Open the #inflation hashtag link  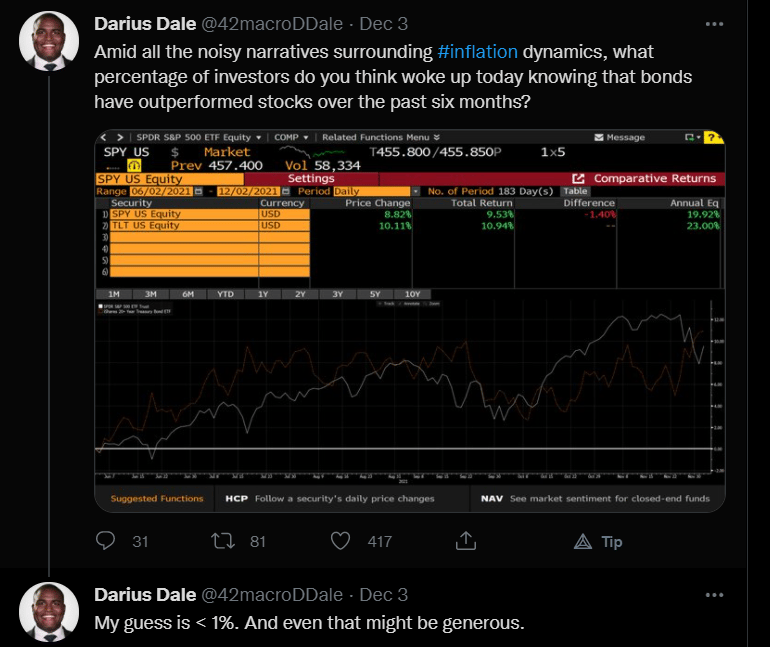point(477,52)
